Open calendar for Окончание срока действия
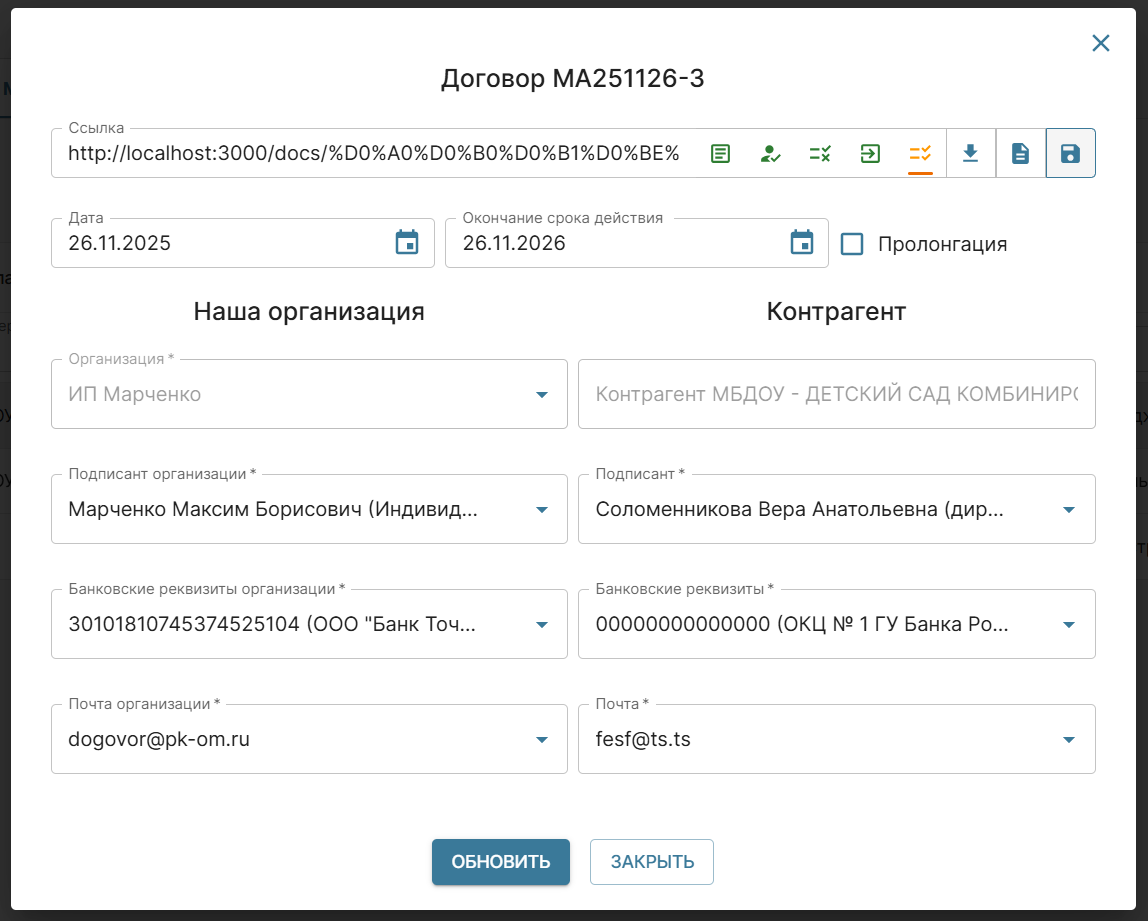 click(802, 243)
